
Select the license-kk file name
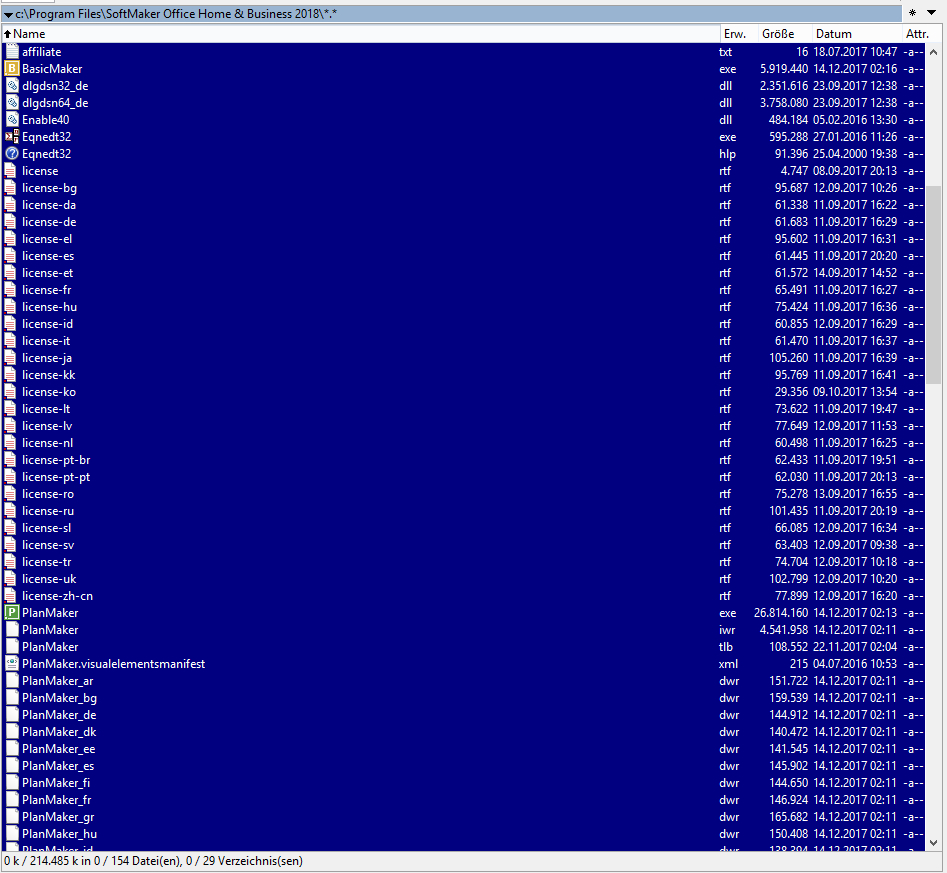(48, 375)
